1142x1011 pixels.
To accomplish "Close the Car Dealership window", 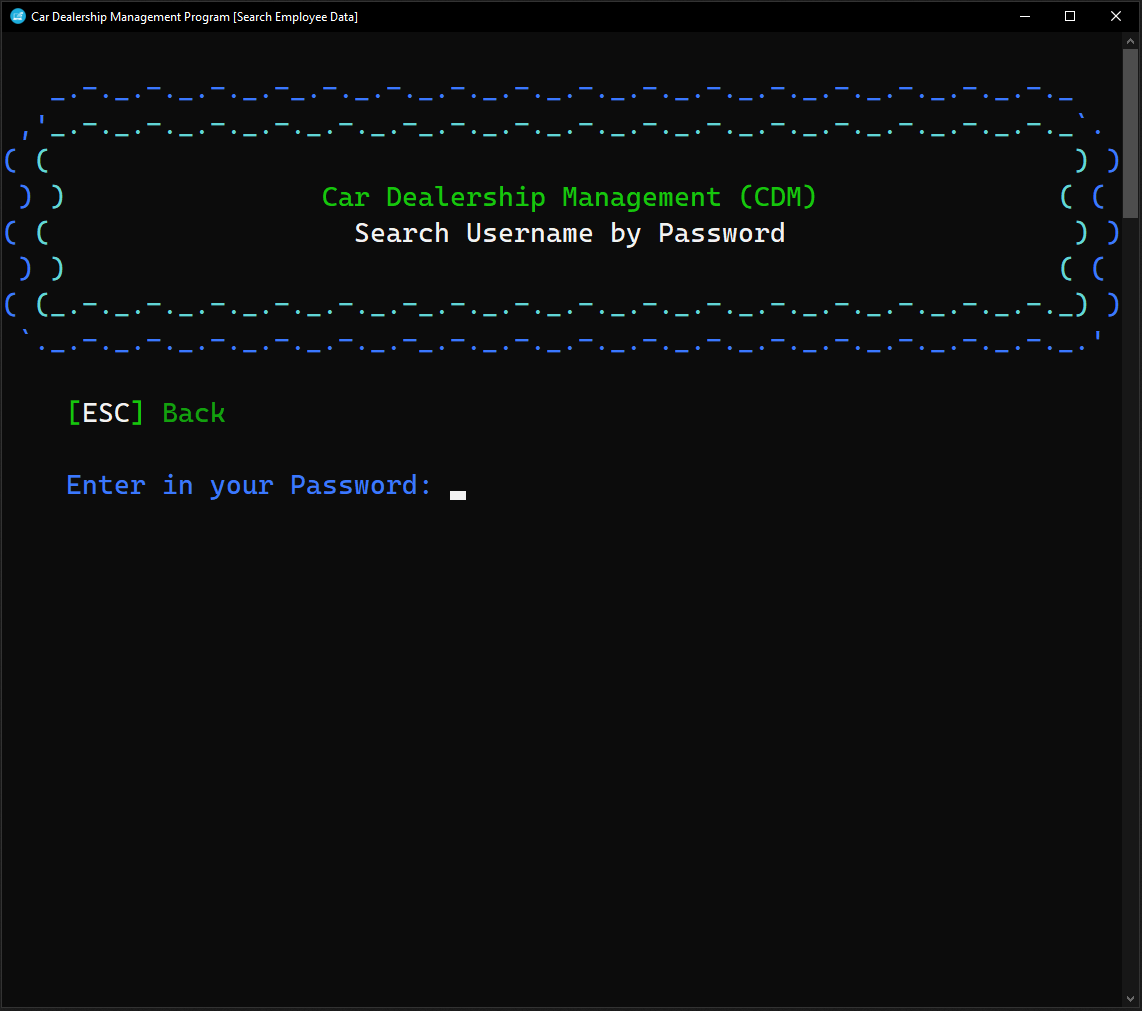I will tap(1116, 16).
